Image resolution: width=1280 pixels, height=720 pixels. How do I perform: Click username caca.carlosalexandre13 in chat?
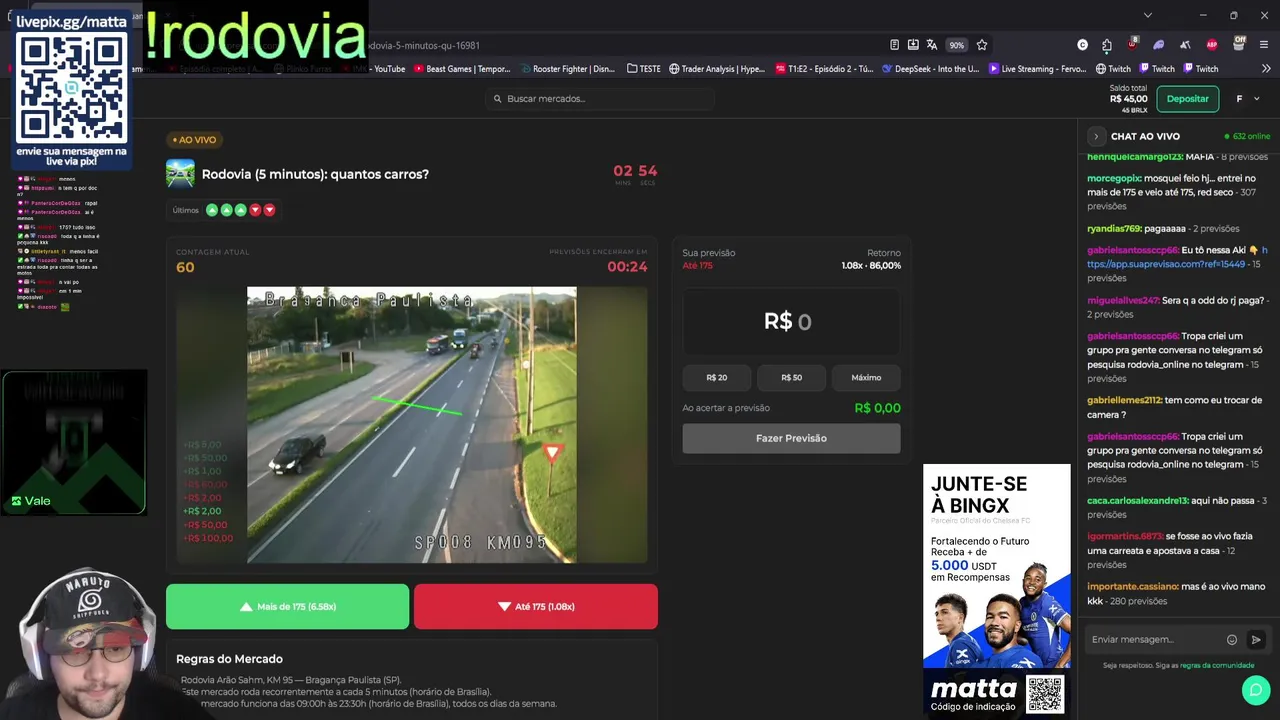(x=1138, y=500)
